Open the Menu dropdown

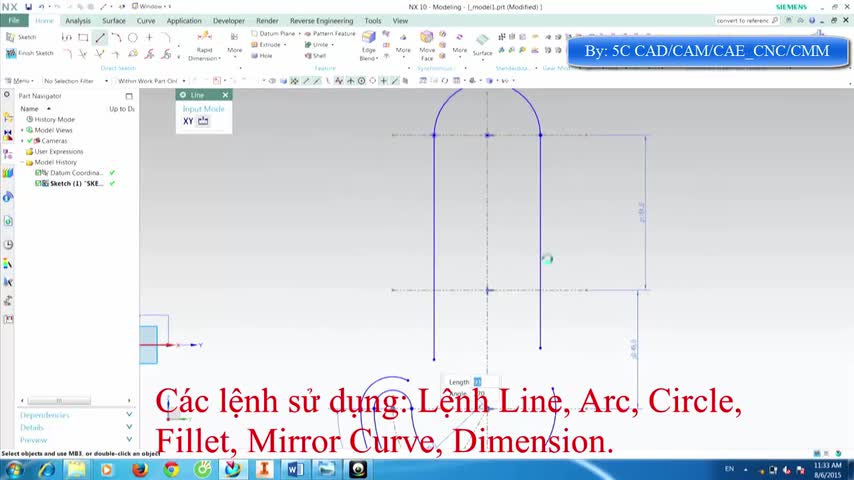click(19, 81)
